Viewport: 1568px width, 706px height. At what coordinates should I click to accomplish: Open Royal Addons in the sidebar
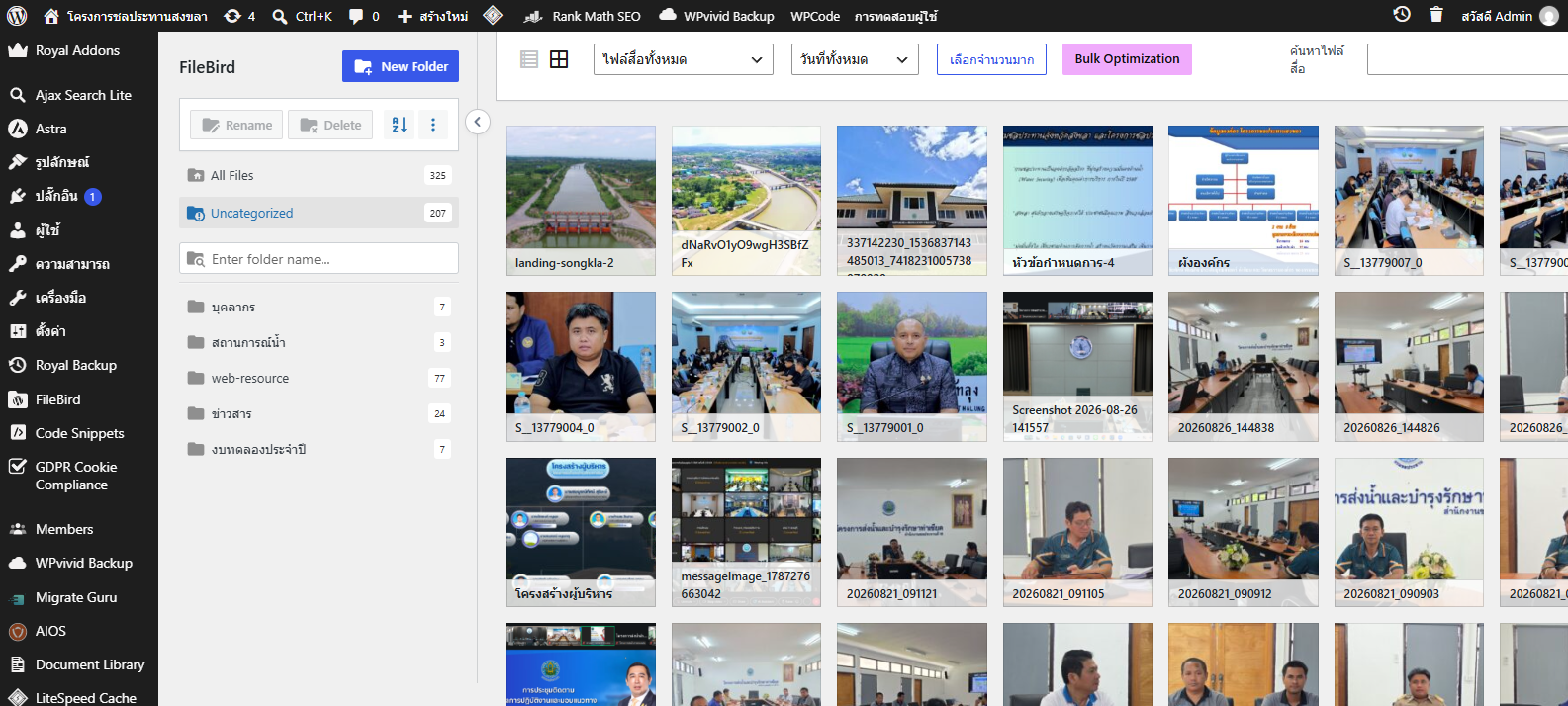tap(79, 50)
